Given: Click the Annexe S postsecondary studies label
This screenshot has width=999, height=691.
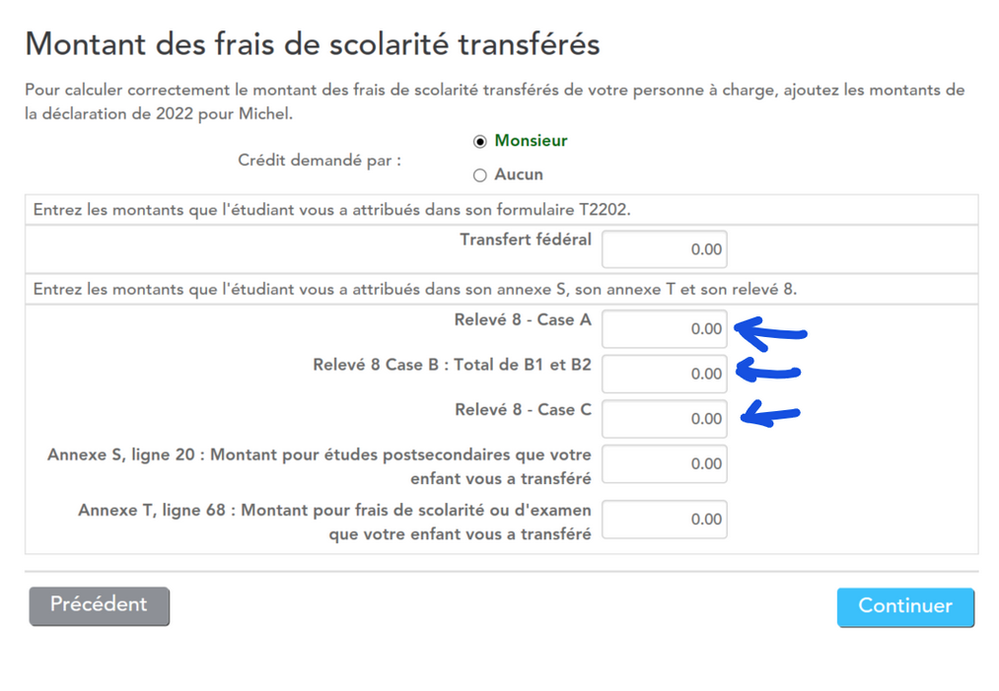Looking at the screenshot, I should point(319,466).
